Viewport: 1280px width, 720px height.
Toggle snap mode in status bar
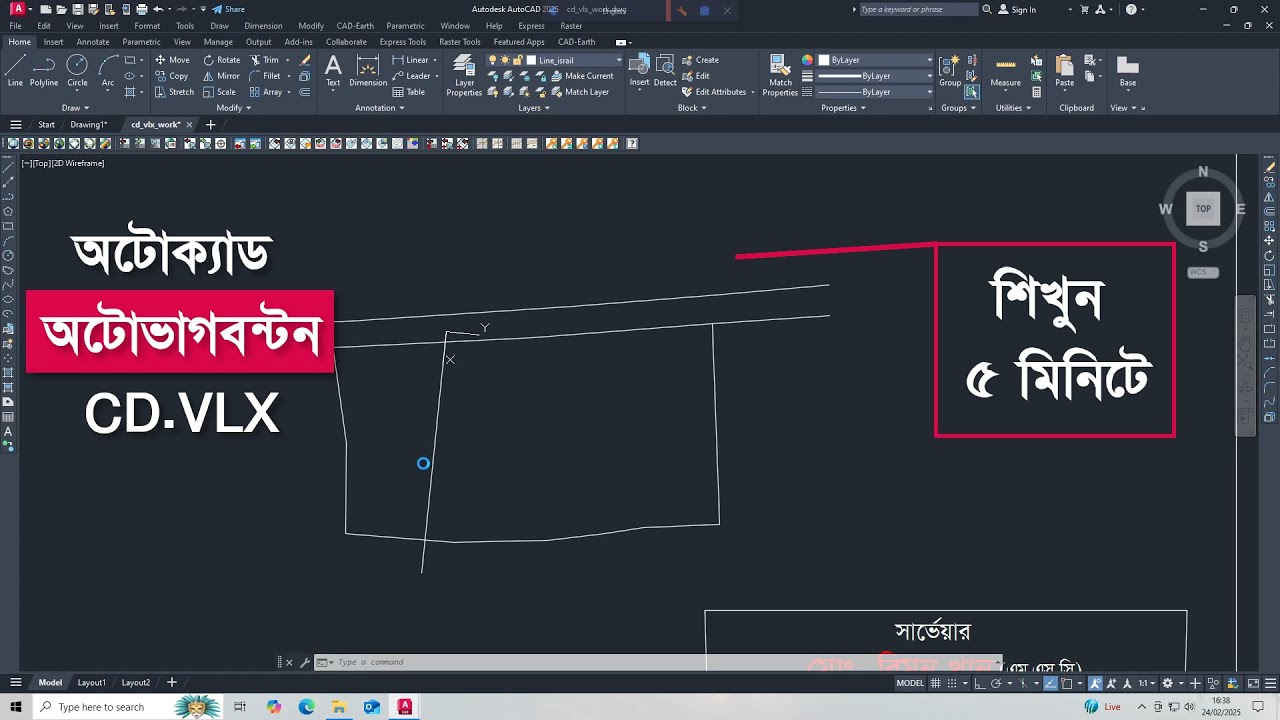(951, 683)
